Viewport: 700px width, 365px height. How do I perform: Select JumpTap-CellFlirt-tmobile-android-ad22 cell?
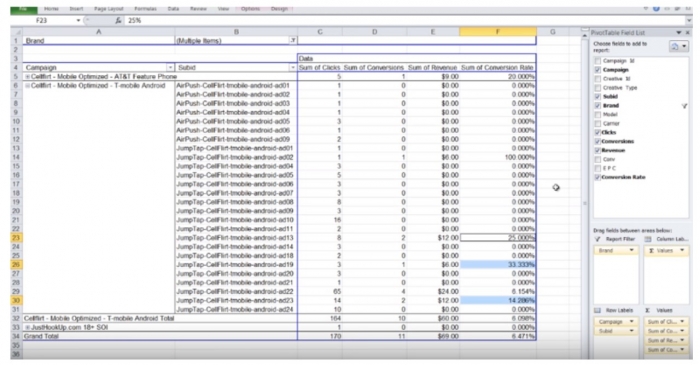(236, 291)
